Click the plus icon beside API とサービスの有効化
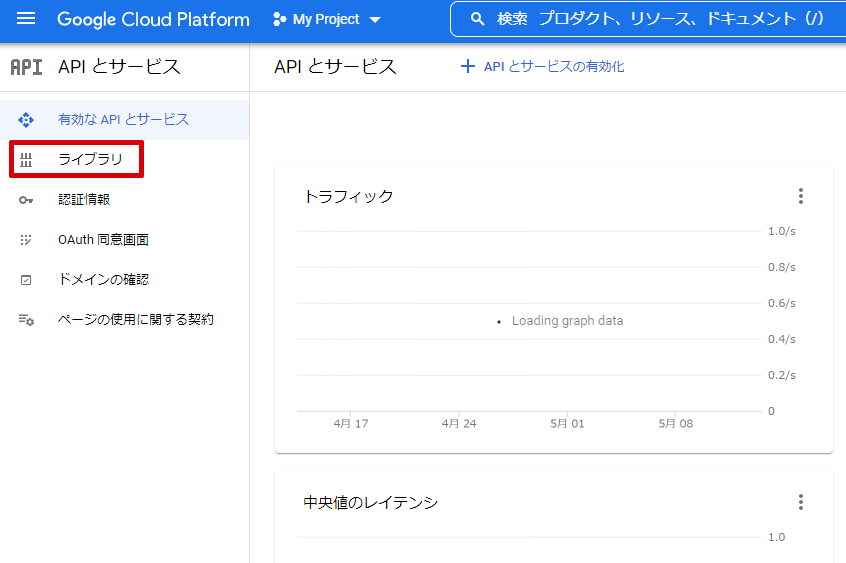846x563 pixels. tap(467, 66)
